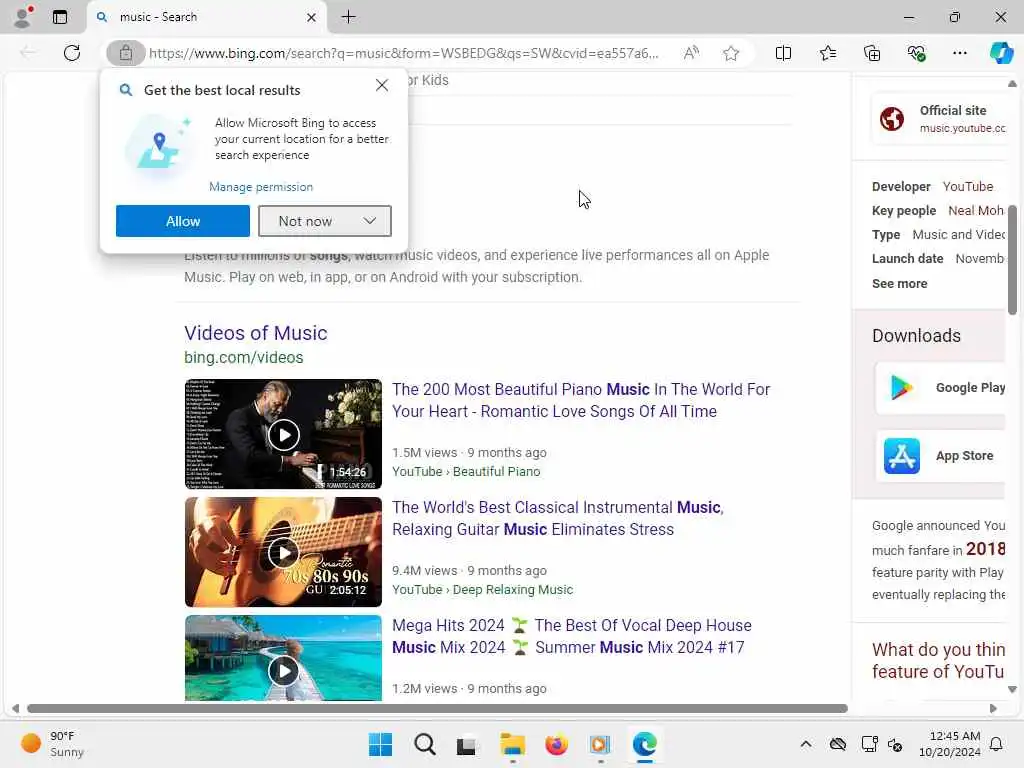Launch Firefox from taskbar
The height and width of the screenshot is (768, 1024).
pyautogui.click(x=556, y=744)
